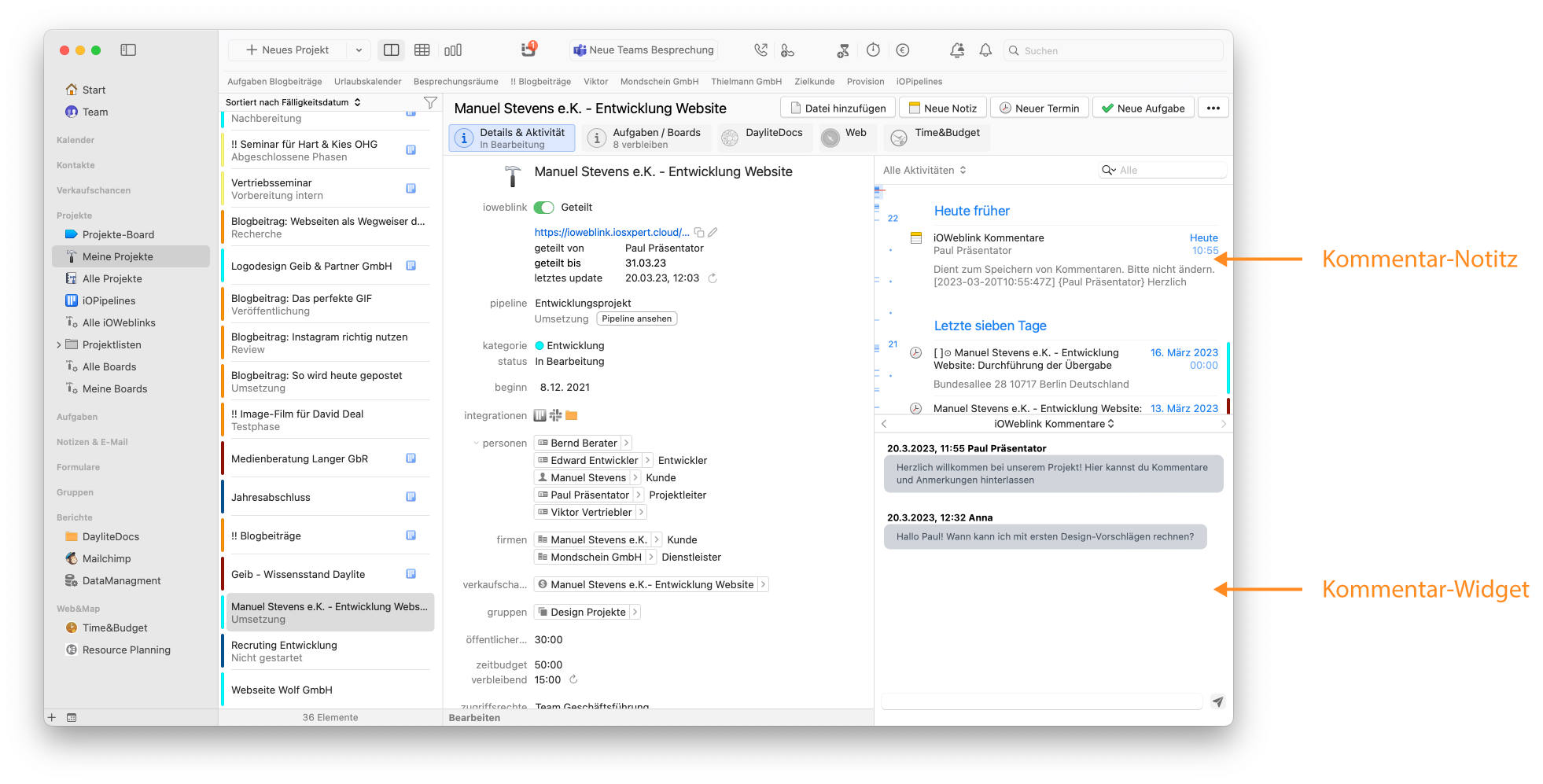Open the Slack integration icon

pos(556,415)
